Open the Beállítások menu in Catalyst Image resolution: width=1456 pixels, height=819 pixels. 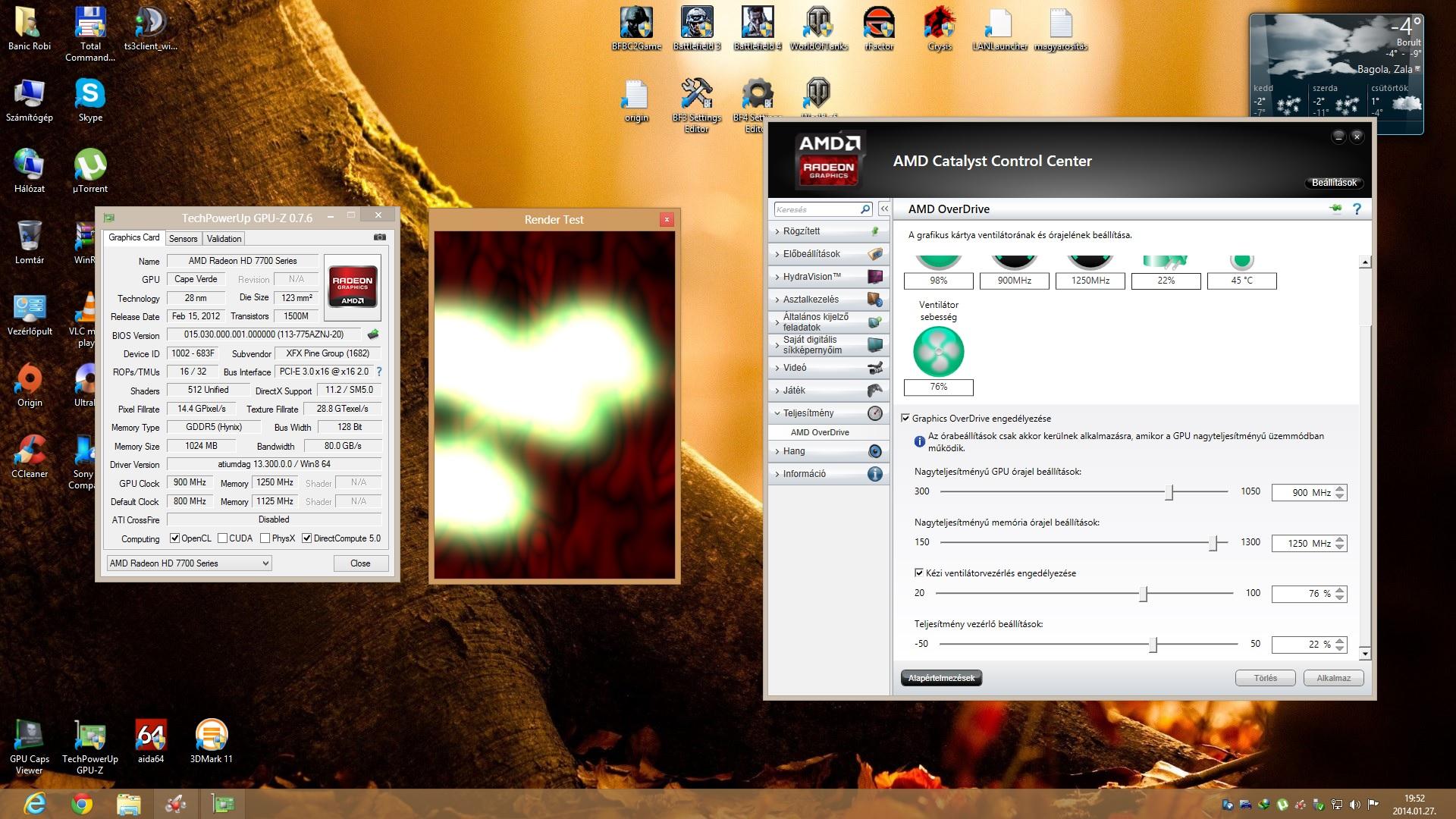pyautogui.click(x=1334, y=183)
